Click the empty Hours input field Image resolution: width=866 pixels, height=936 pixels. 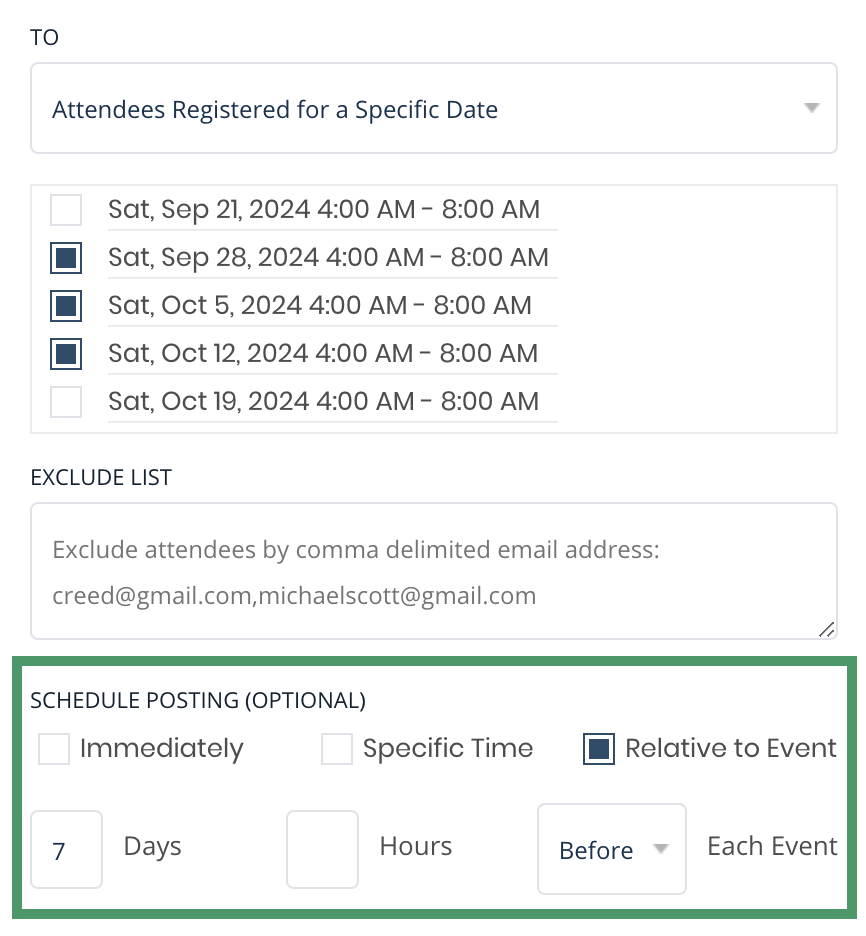[322, 849]
